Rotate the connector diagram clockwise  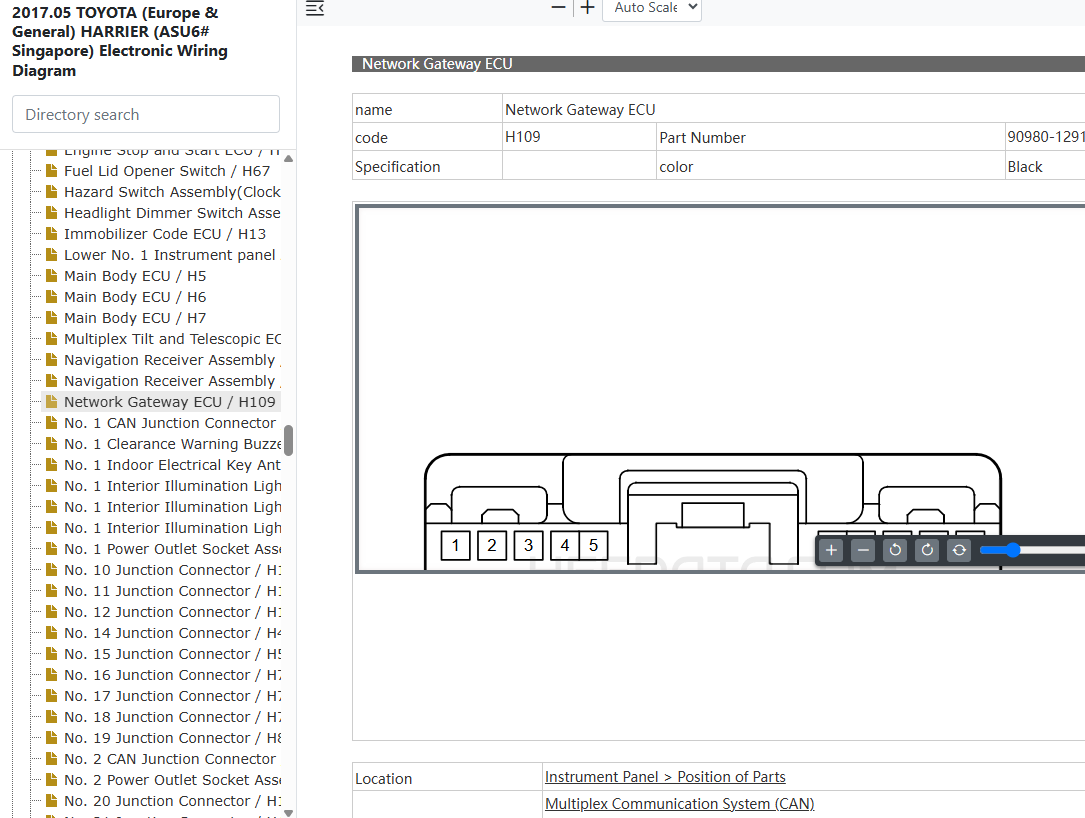click(927, 550)
